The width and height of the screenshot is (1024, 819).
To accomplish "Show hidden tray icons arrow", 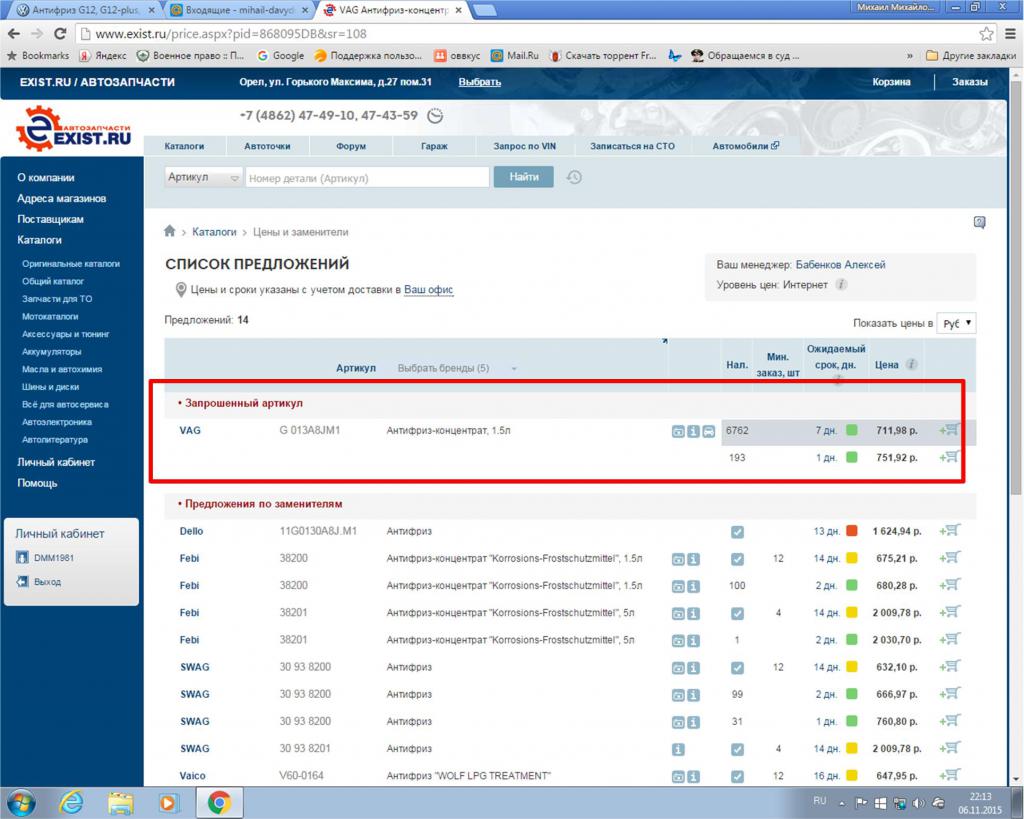I will point(842,803).
